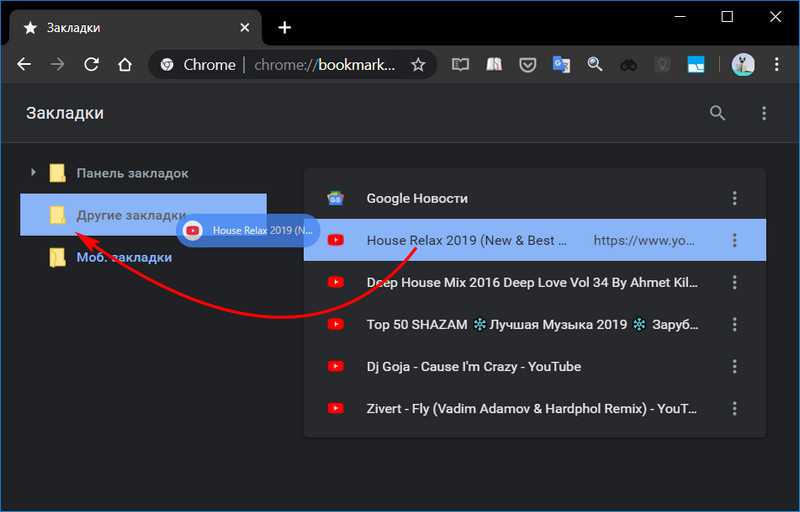Image resolution: width=800 pixels, height=512 pixels.
Task: Click the open-book library extension icon
Action: tap(494, 65)
